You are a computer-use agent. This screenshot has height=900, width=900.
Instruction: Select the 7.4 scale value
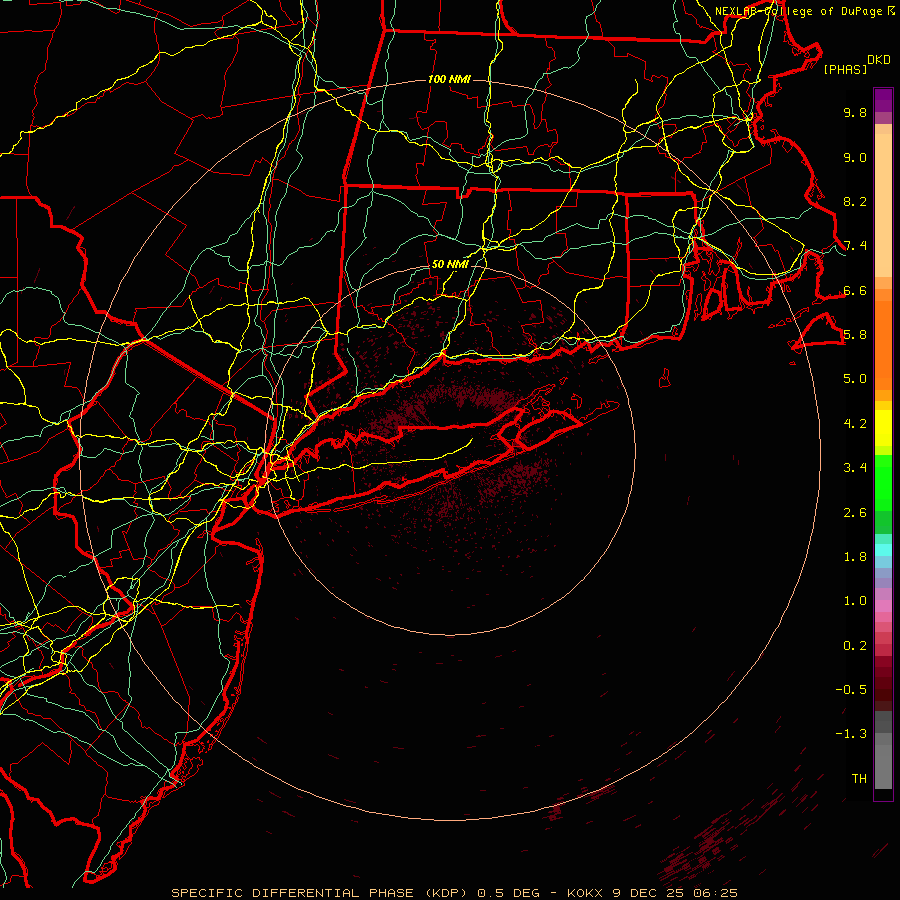(x=855, y=246)
